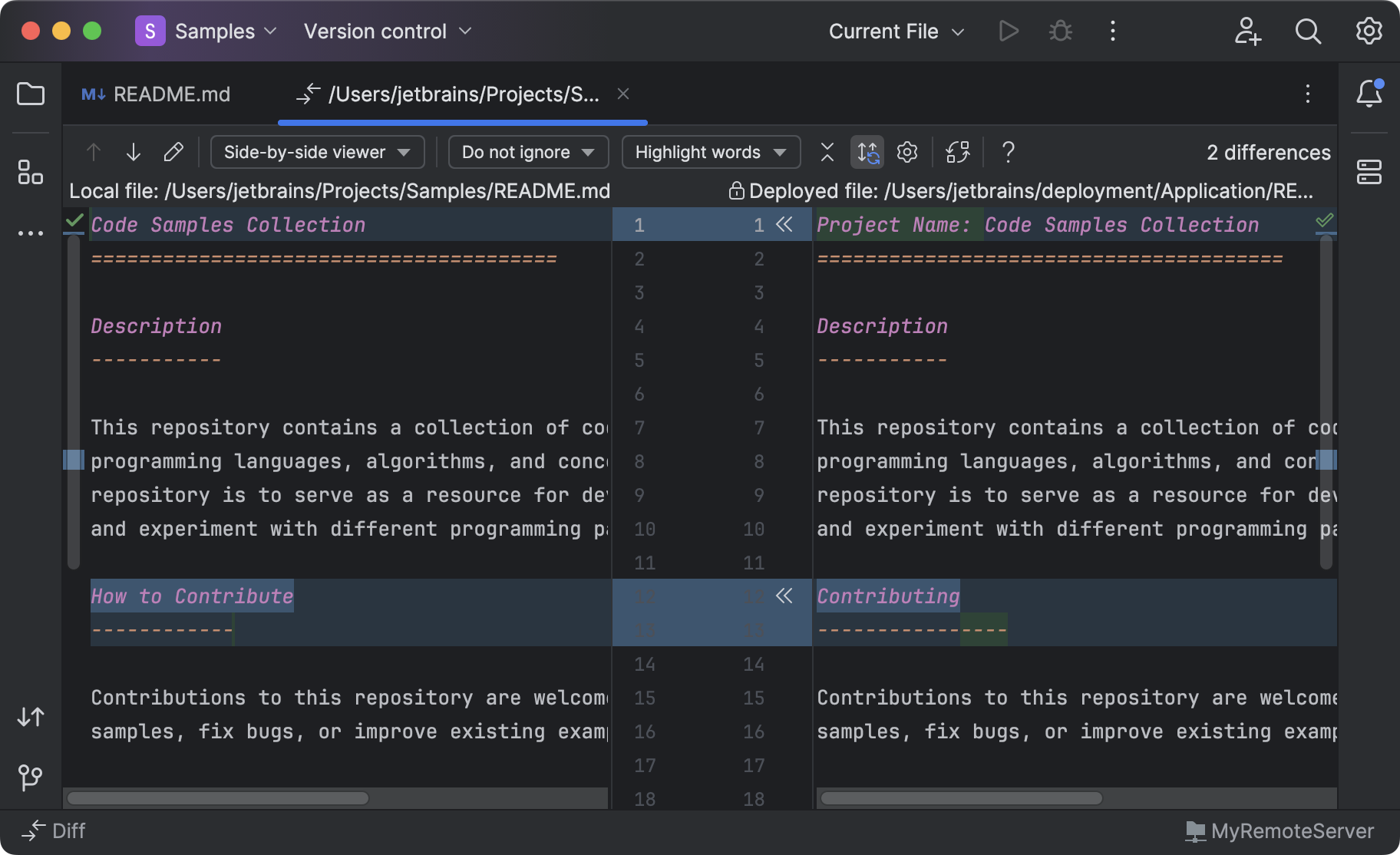The height and width of the screenshot is (855, 1400).
Task: Change the Do not ignore whitespace option
Action: (x=527, y=152)
